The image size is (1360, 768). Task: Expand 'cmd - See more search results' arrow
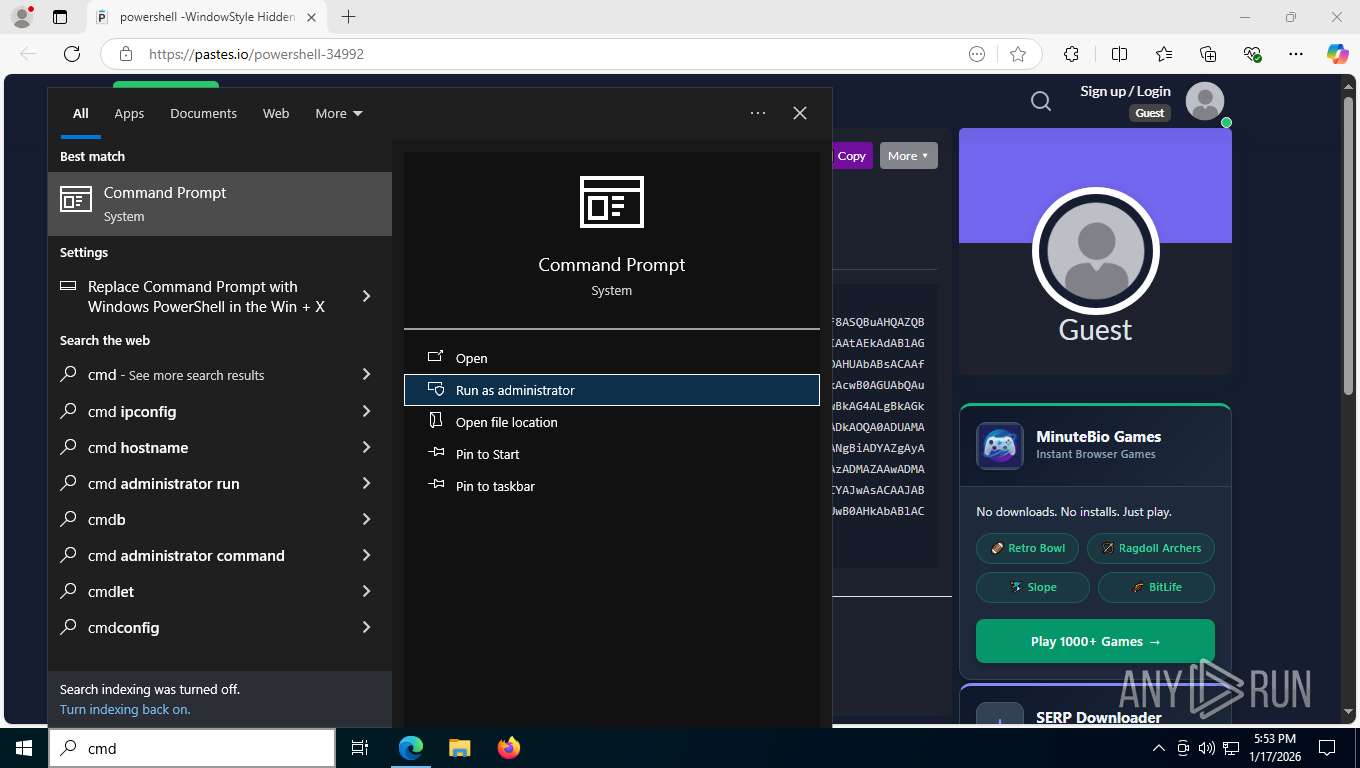366,374
